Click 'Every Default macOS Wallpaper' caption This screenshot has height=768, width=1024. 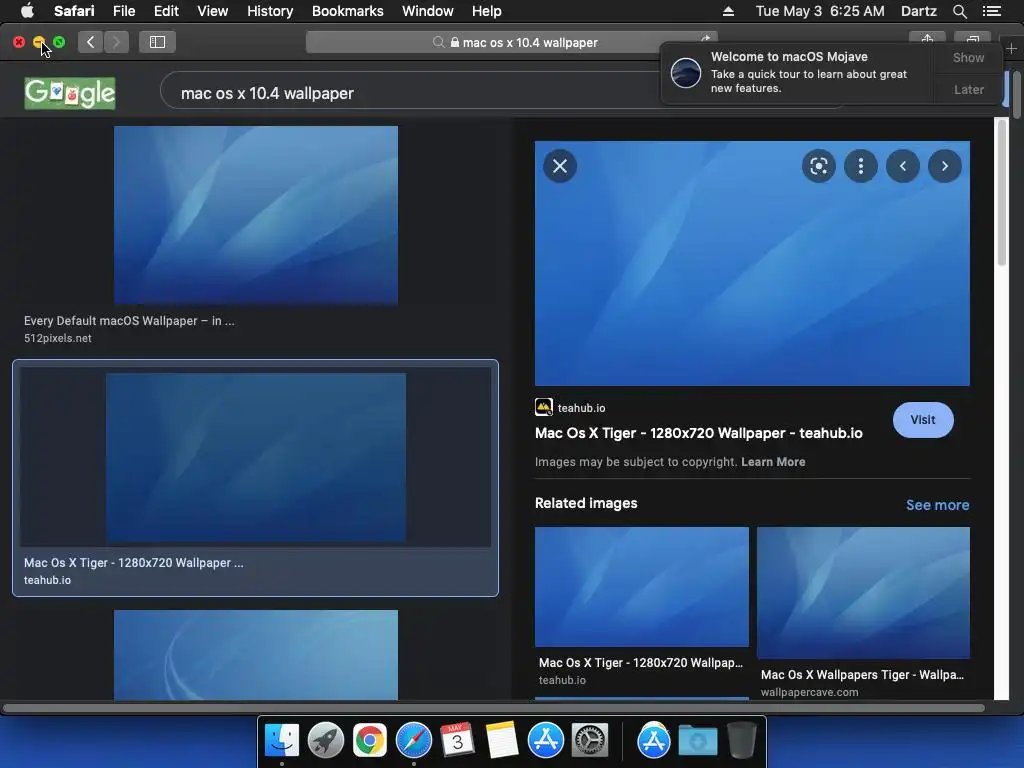coord(129,321)
